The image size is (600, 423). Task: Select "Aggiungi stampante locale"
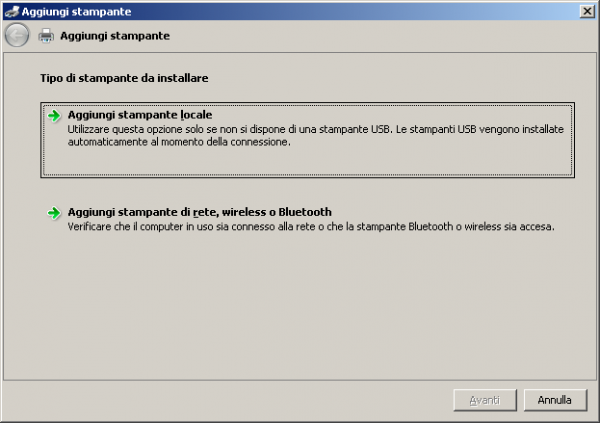tap(140, 115)
